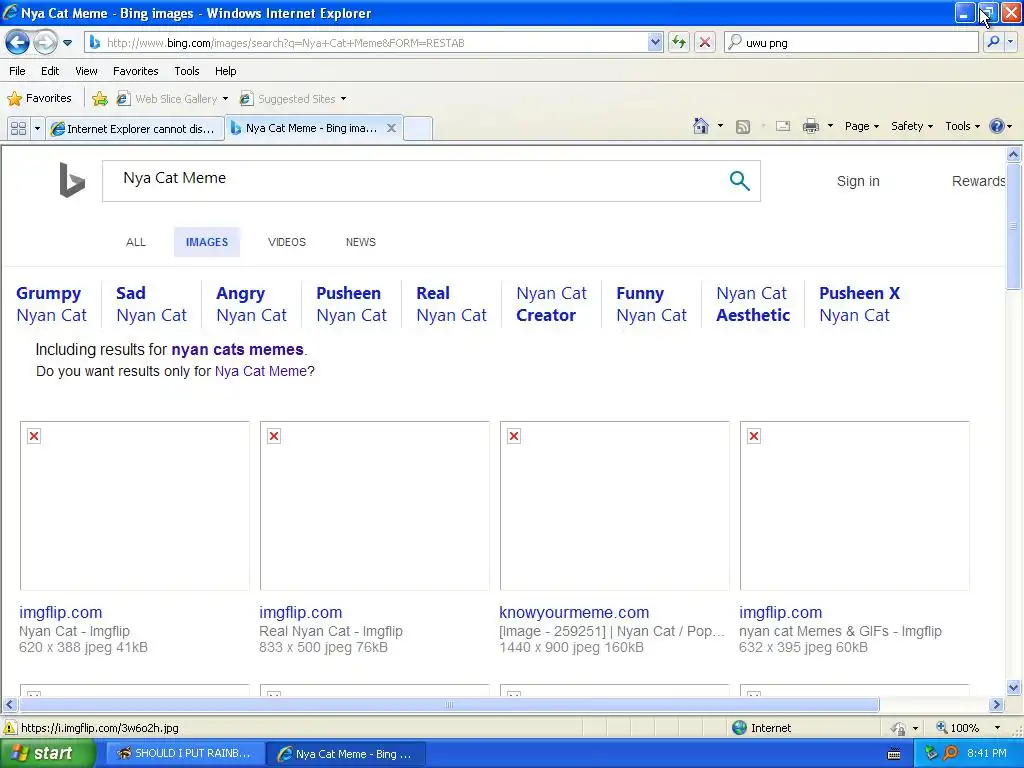Open the Edit menu

pyautogui.click(x=50, y=71)
